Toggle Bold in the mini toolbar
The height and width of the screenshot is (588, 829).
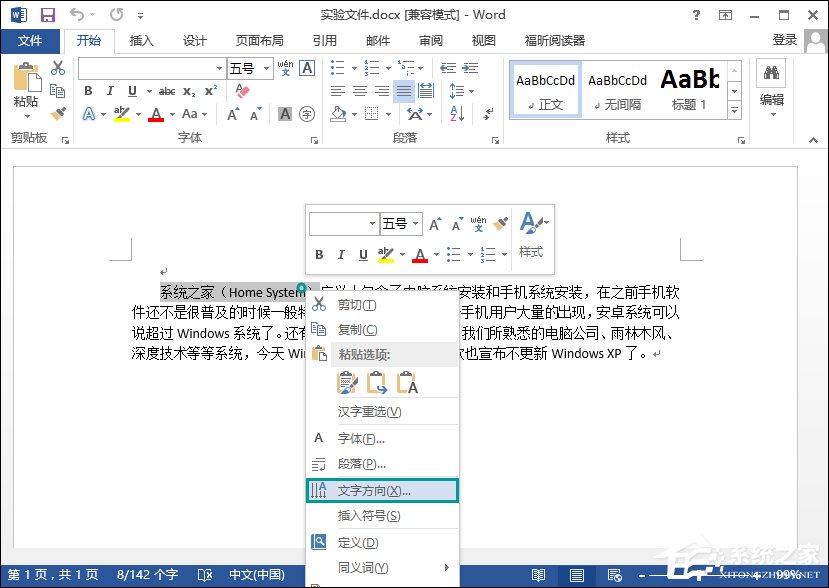[319, 254]
